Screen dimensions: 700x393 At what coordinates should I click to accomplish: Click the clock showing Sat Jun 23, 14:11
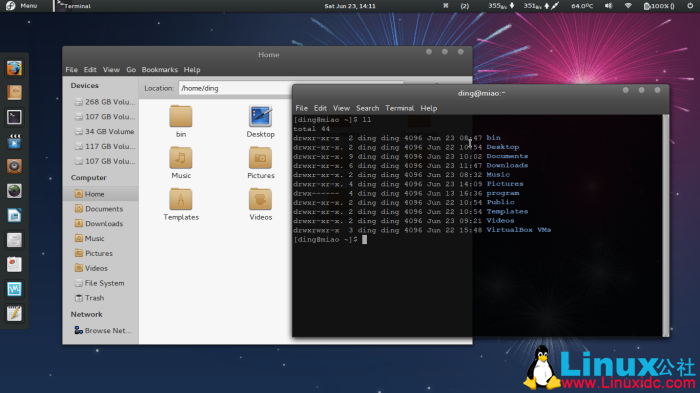[x=350, y=6]
